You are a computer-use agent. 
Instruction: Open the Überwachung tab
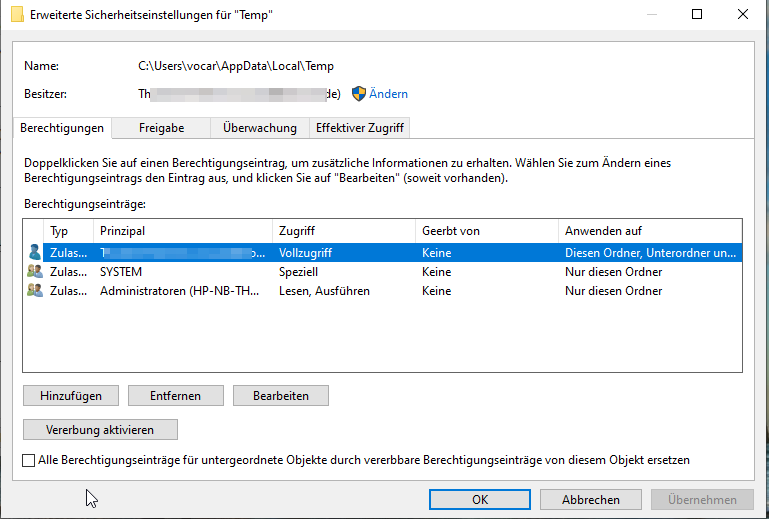260,128
